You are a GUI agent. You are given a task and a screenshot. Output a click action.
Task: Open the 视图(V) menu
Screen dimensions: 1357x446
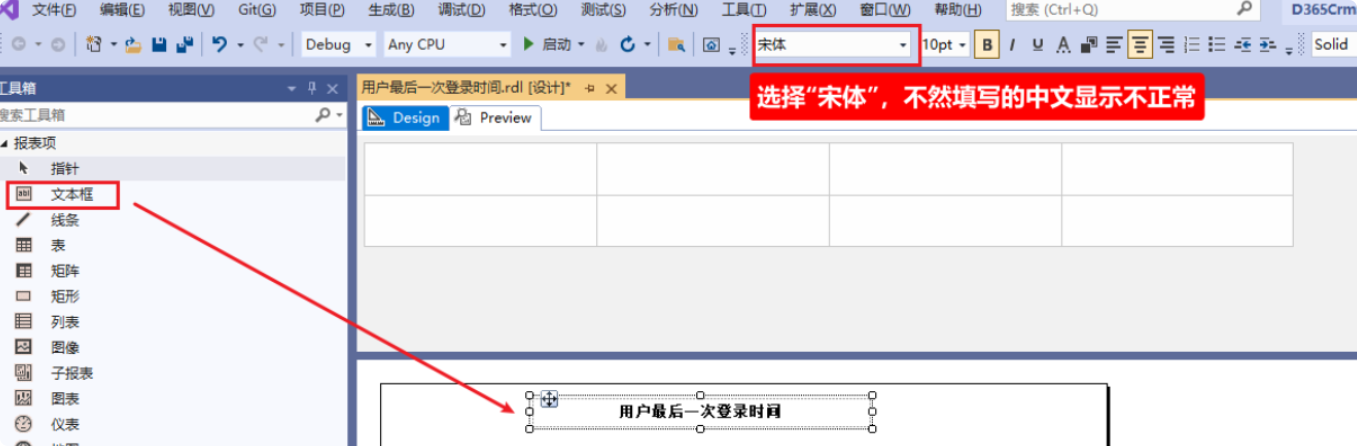pos(191,10)
